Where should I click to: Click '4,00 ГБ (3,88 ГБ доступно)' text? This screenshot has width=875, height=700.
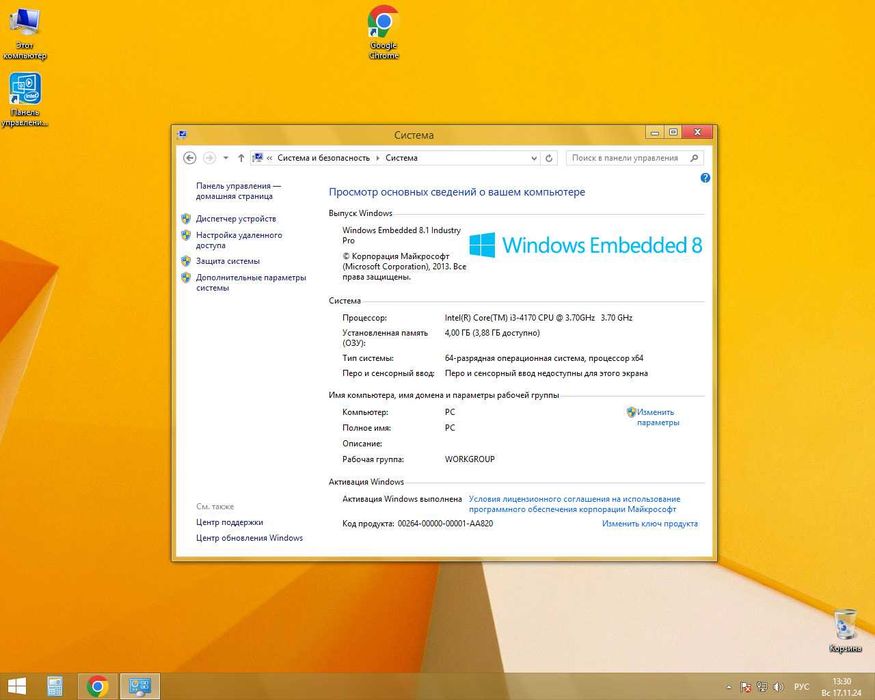pos(492,333)
